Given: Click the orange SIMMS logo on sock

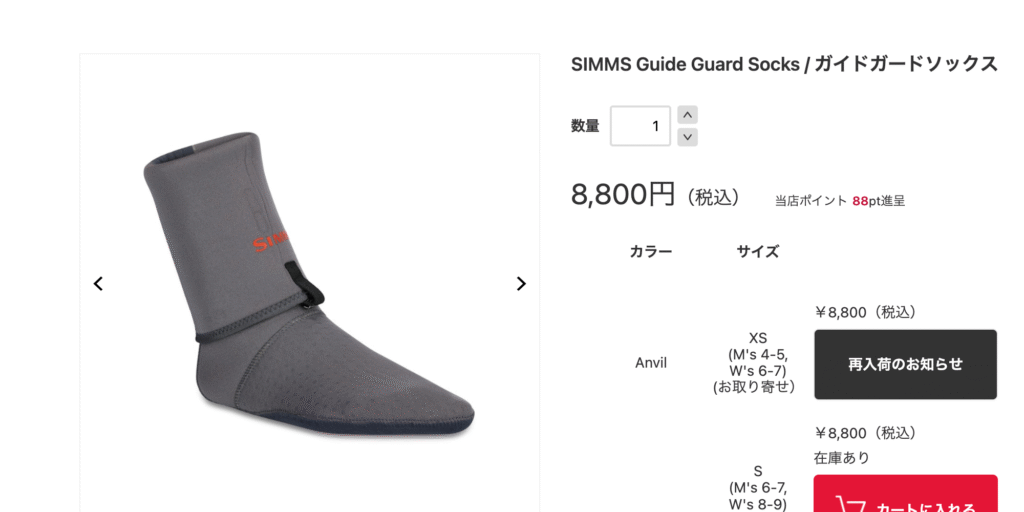Looking at the screenshot, I should click(272, 243).
